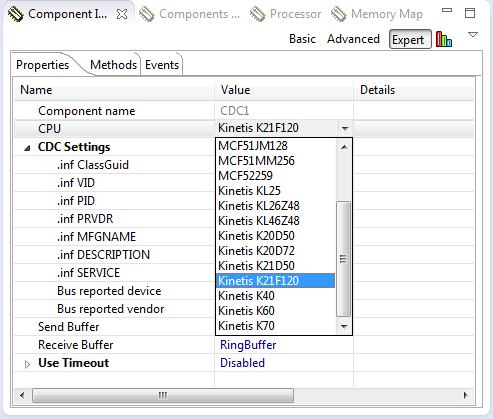Select the .inf DESCRIPTION property row

[x=114, y=255]
